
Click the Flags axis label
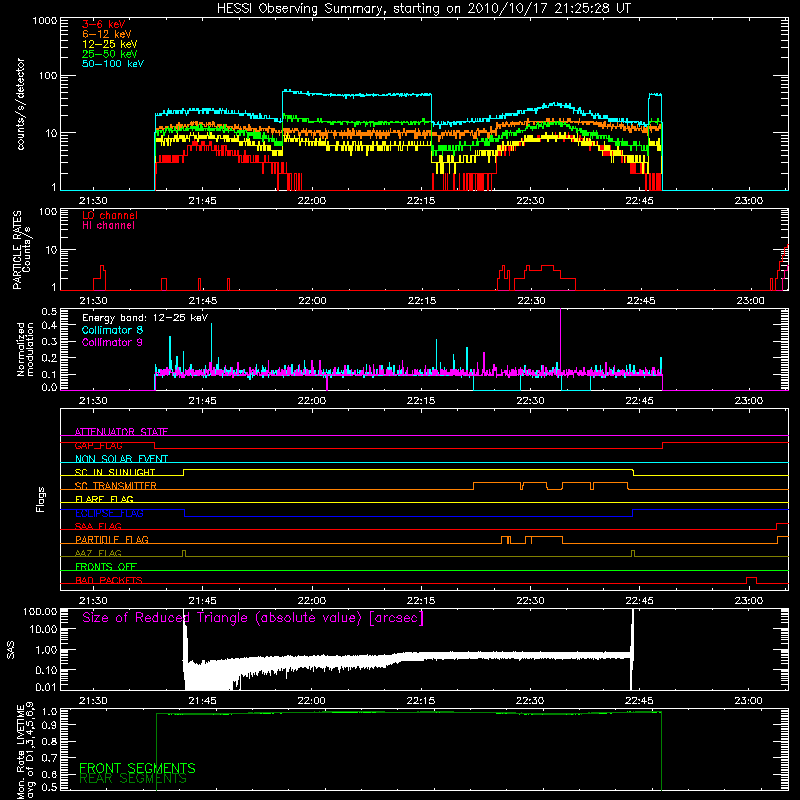pos(40,499)
